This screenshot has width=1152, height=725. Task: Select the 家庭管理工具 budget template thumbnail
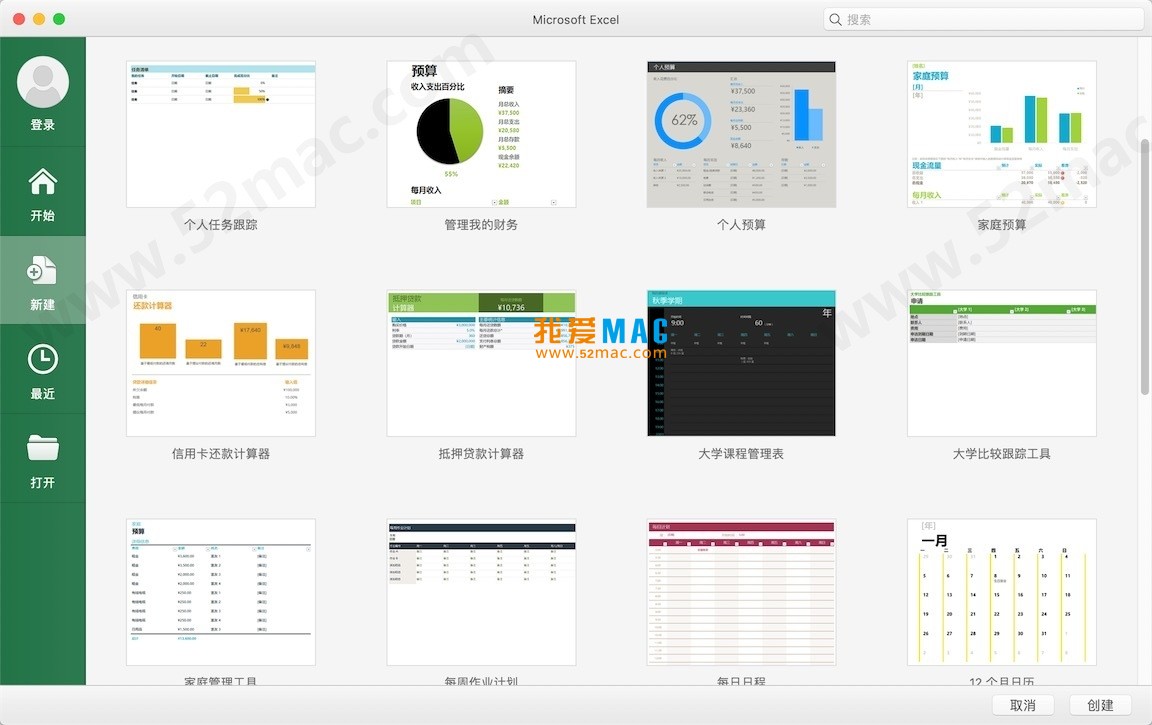click(221, 592)
